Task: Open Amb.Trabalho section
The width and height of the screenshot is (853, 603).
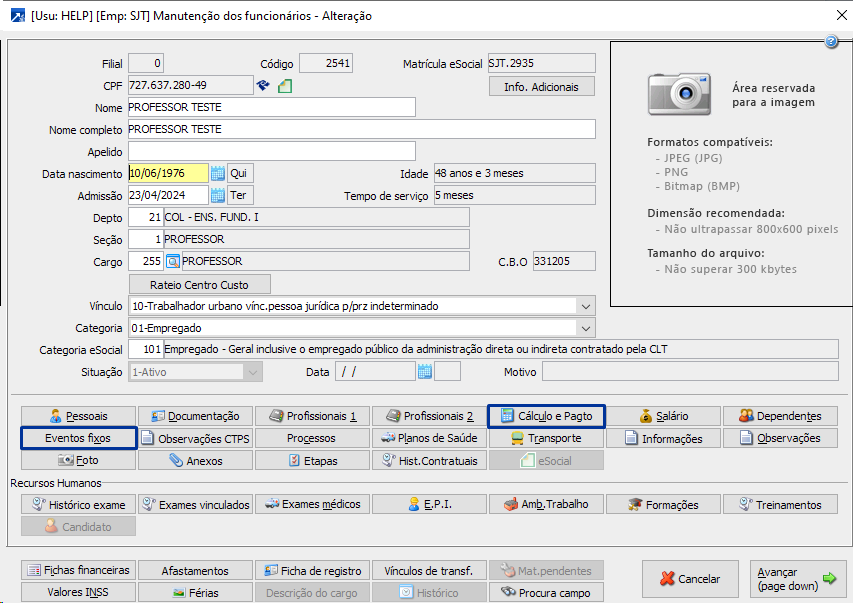Action: [x=546, y=504]
